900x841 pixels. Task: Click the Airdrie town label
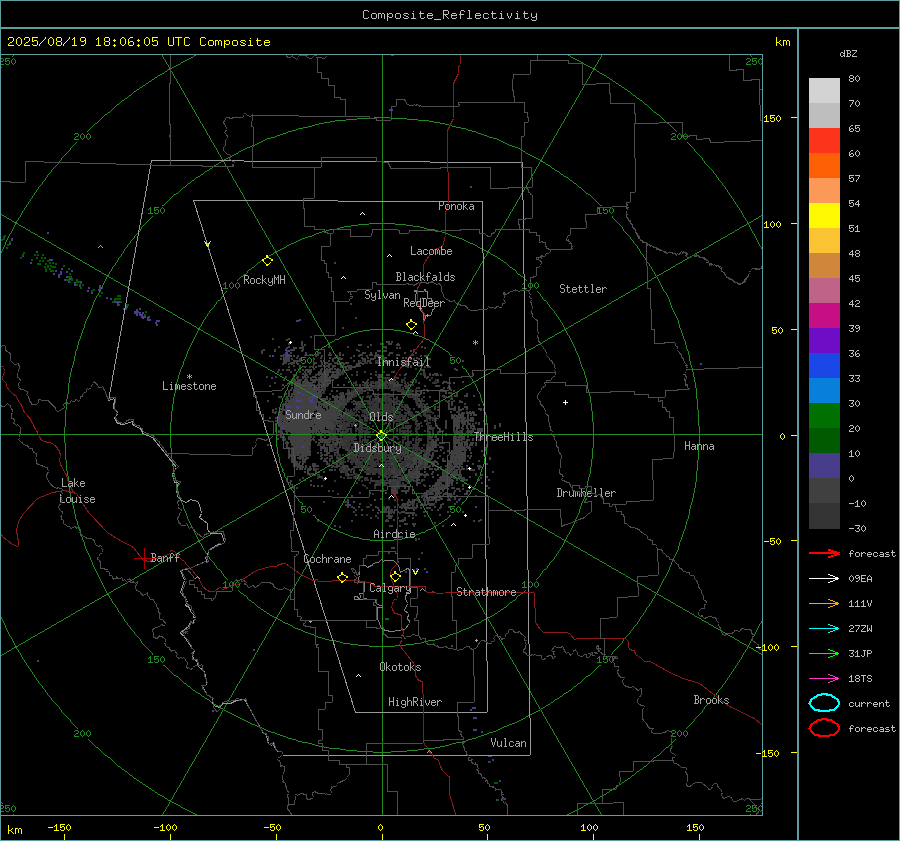click(x=394, y=534)
